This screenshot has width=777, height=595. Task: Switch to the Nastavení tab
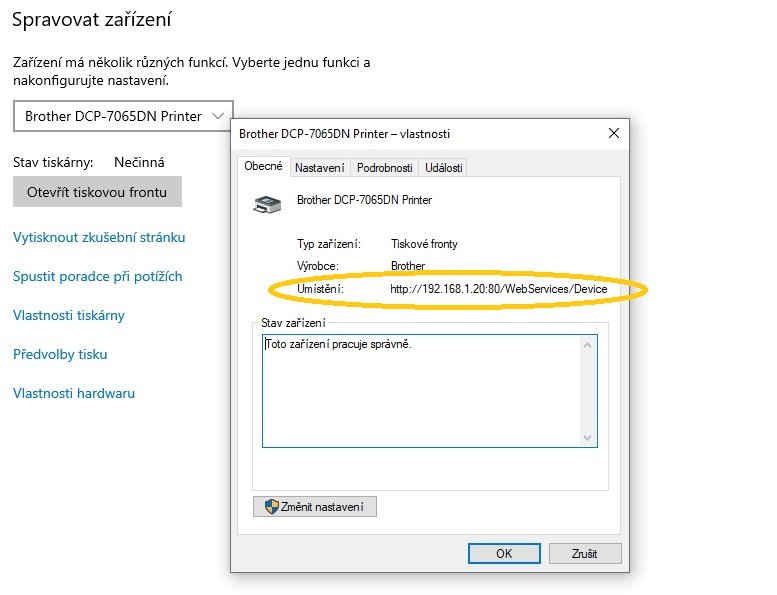click(x=320, y=168)
